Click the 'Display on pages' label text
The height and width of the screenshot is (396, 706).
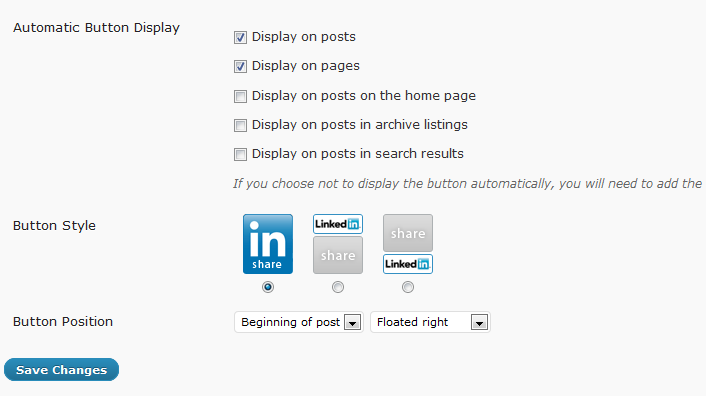tap(306, 66)
